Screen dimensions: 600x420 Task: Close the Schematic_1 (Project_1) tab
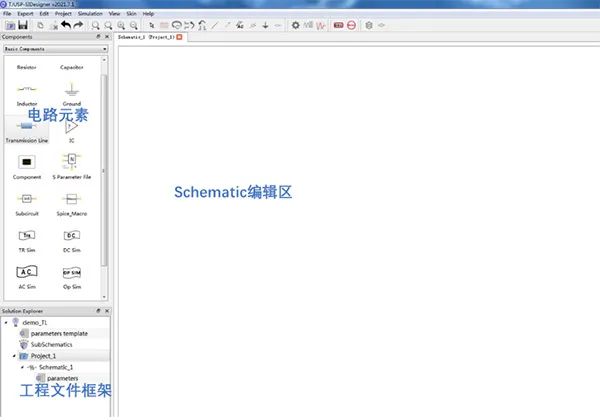(x=179, y=37)
